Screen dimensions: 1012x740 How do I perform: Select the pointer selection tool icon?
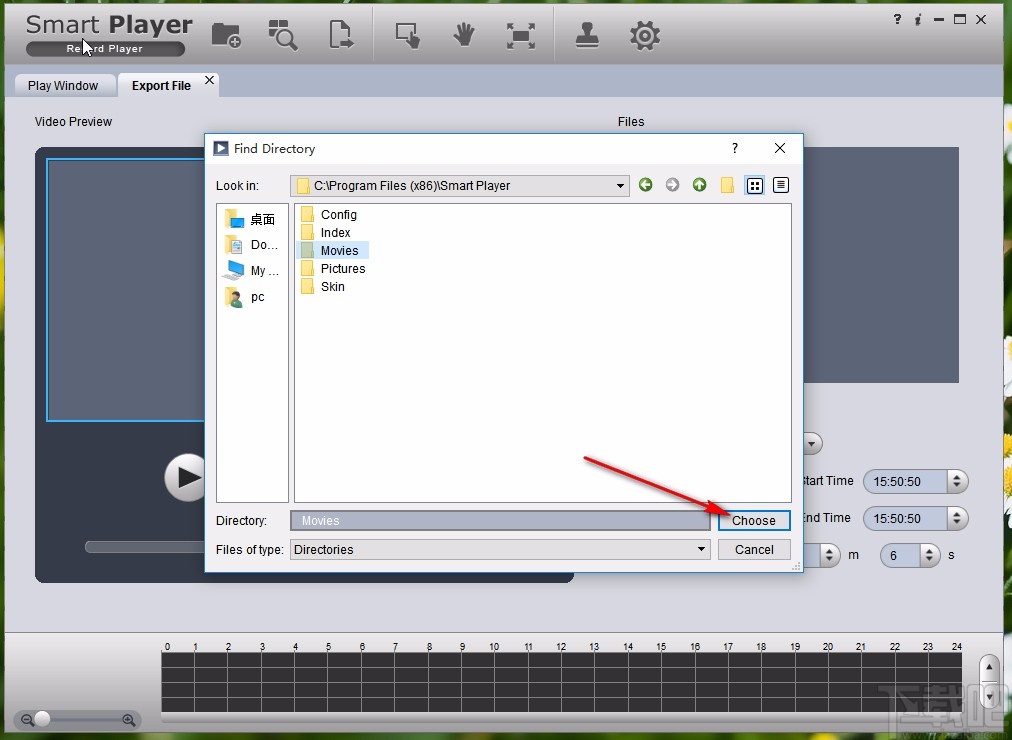coord(407,35)
